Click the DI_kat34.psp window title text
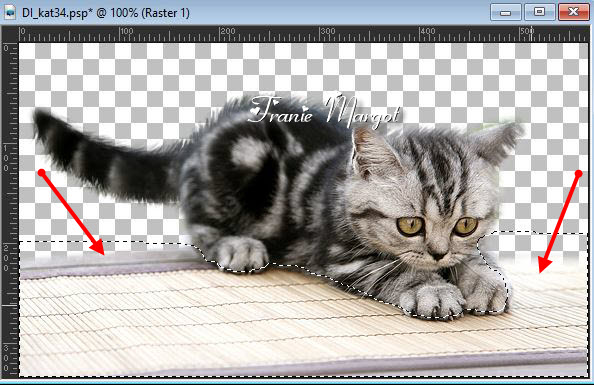 [x=105, y=13]
